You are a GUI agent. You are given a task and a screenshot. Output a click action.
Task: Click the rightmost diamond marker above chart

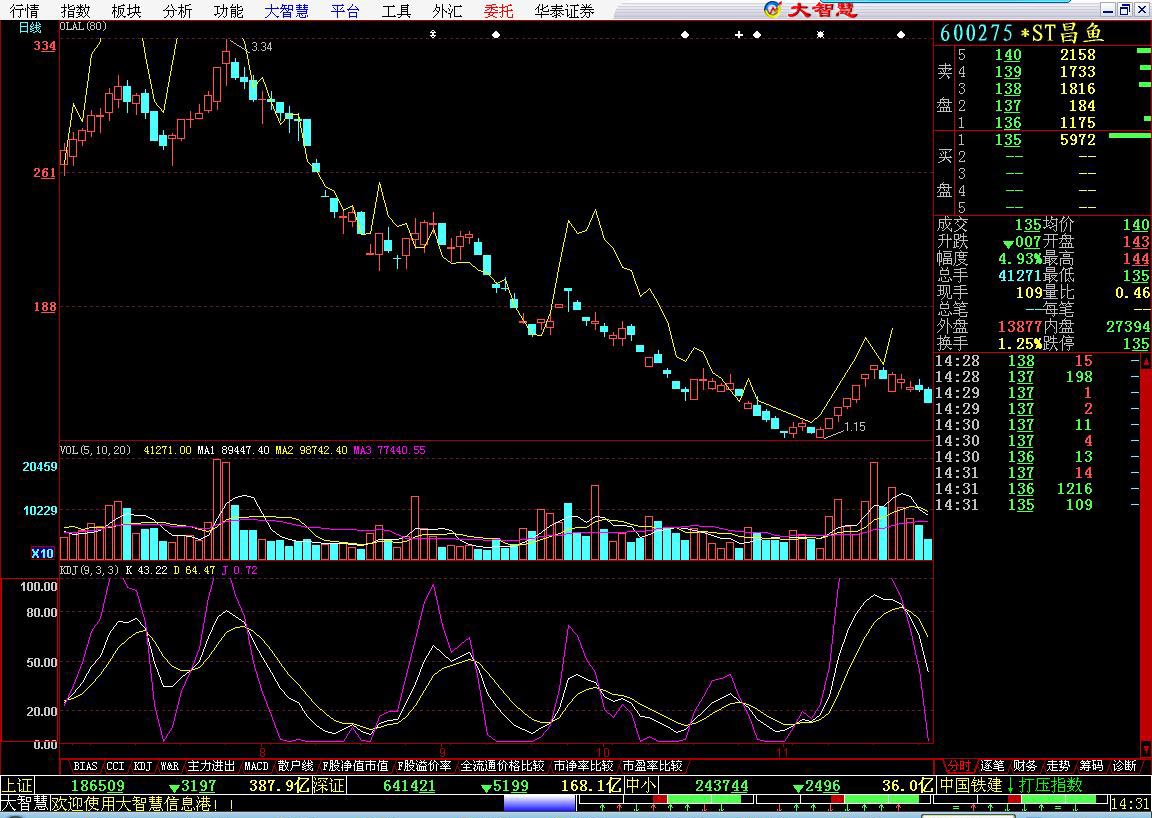click(901, 34)
